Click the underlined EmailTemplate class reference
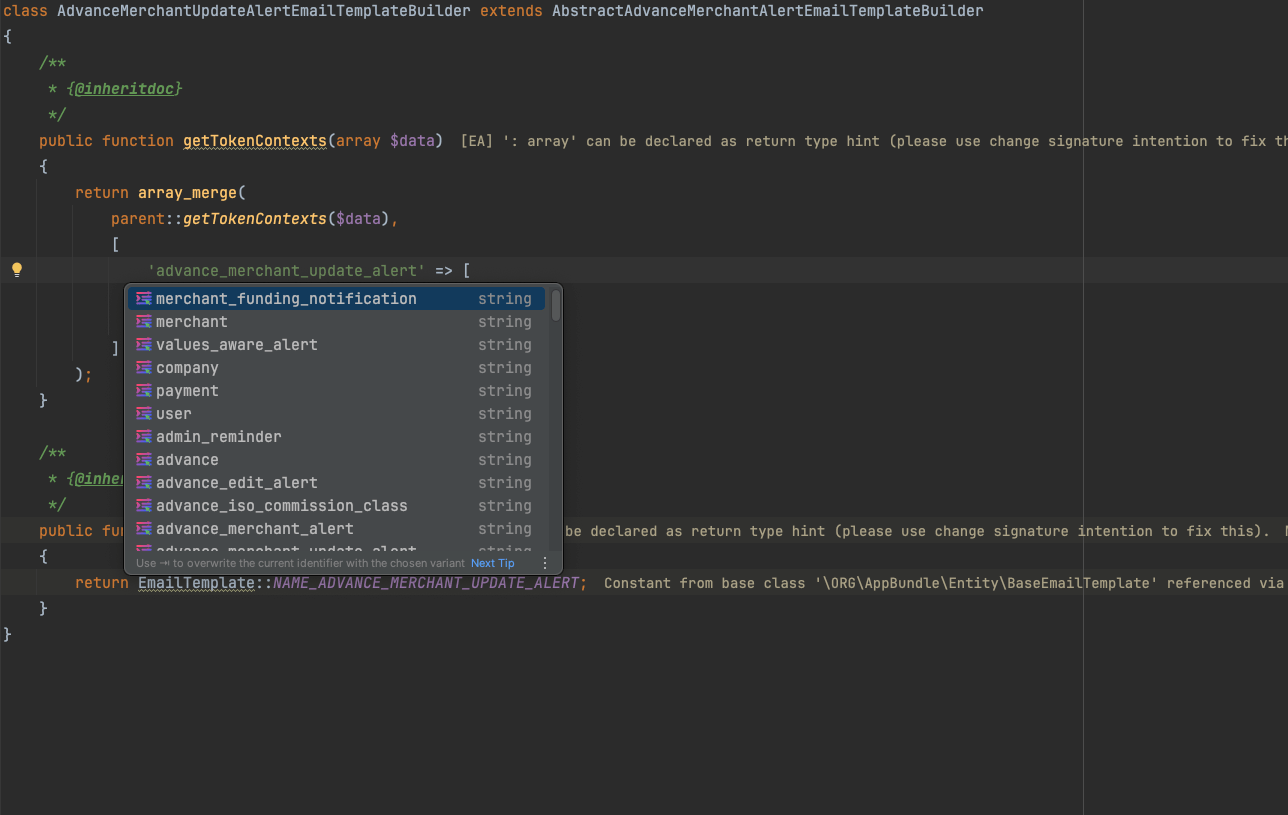Screen dimensions: 1288x815 pos(196,583)
